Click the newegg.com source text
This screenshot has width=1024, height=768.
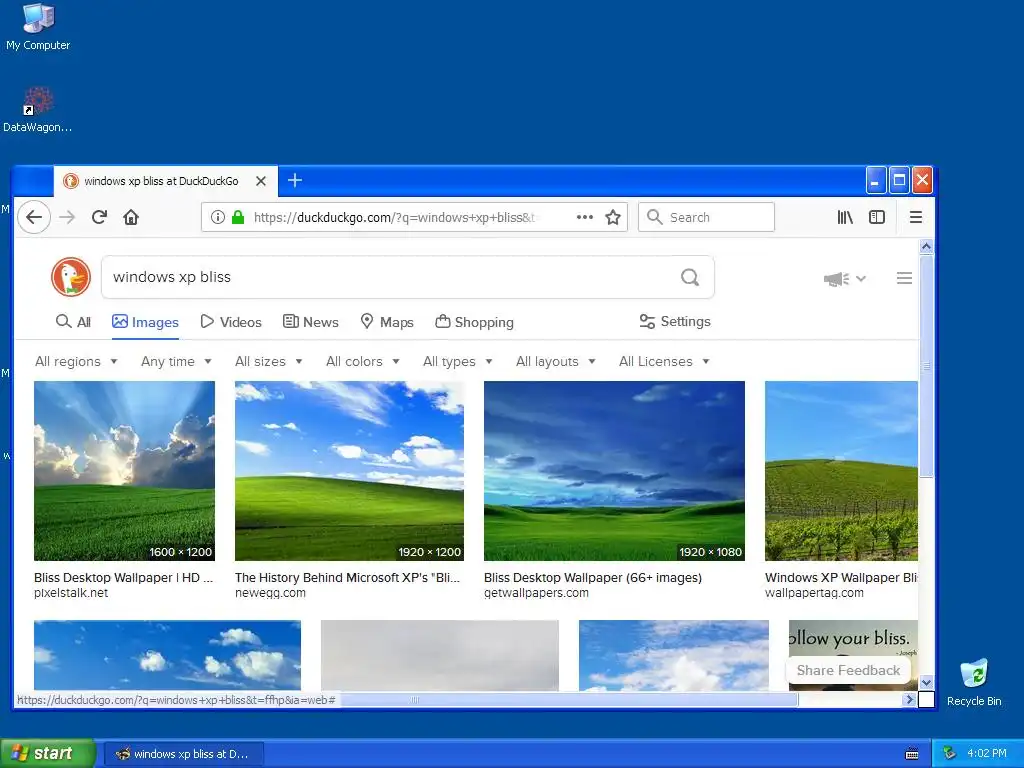pos(270,593)
